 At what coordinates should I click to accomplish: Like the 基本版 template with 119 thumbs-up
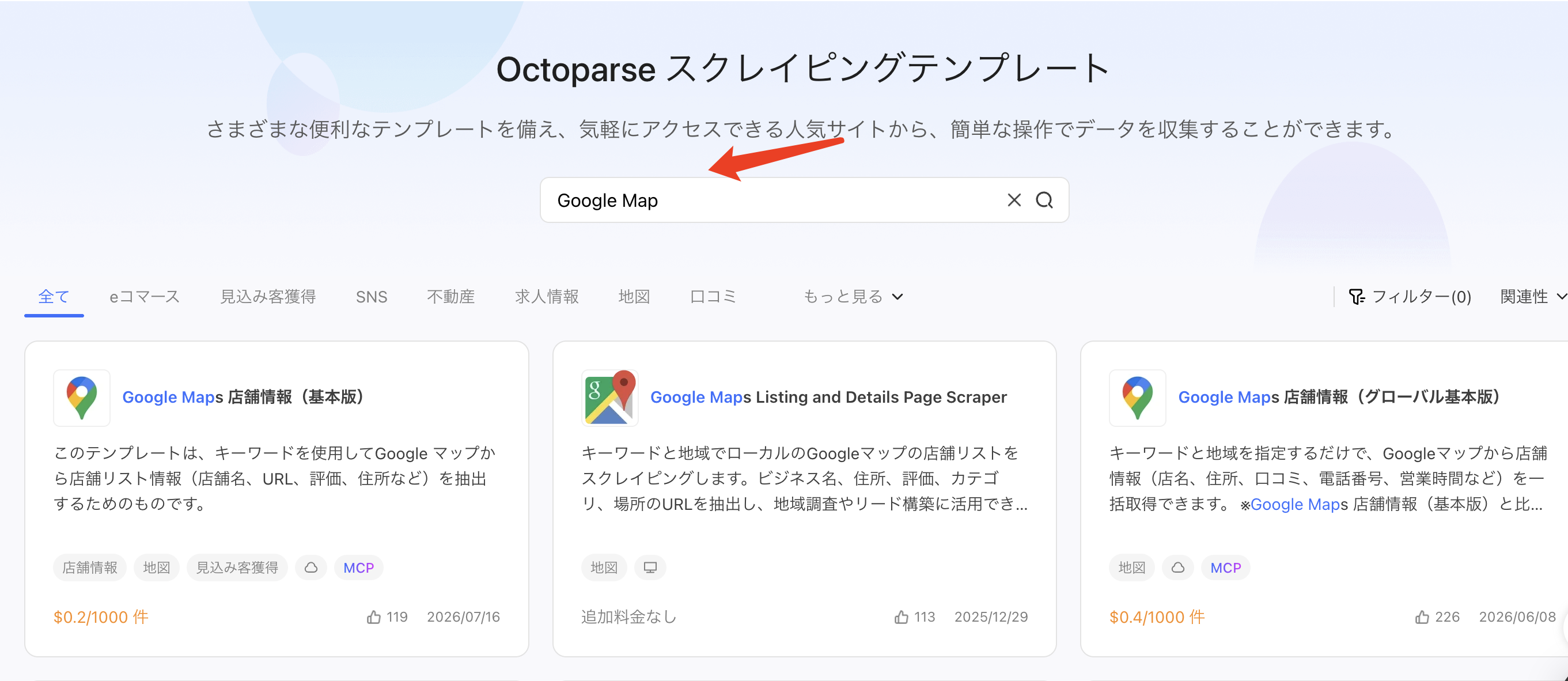tap(374, 617)
